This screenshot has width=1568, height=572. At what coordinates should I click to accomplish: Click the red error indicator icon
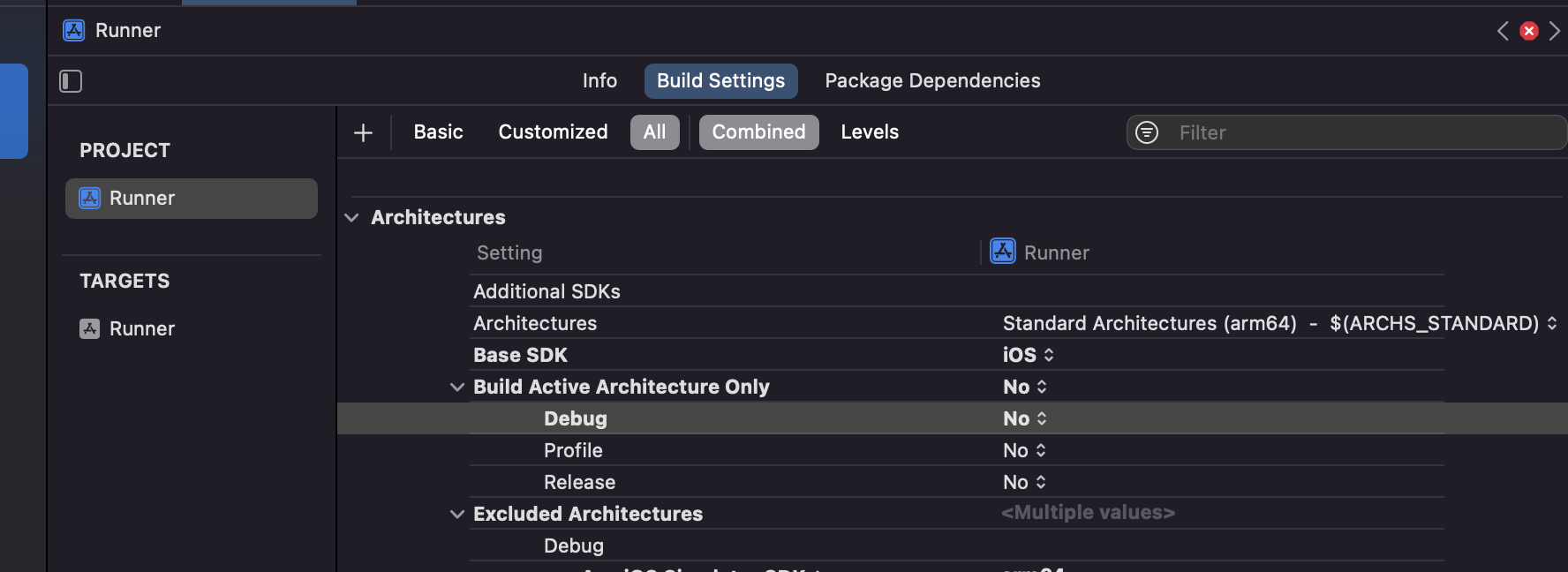point(1529,31)
